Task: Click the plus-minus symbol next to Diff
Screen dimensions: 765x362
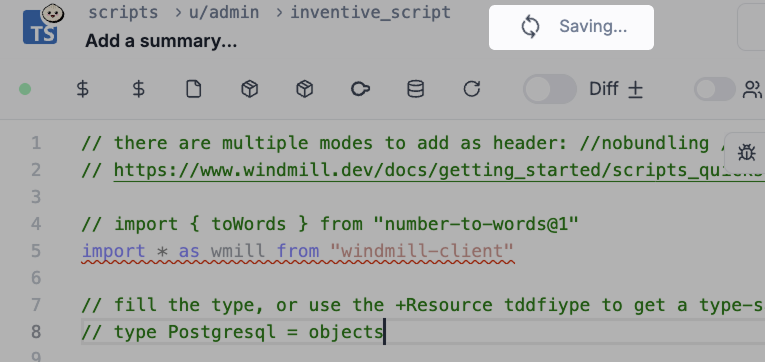Action: coord(635,90)
